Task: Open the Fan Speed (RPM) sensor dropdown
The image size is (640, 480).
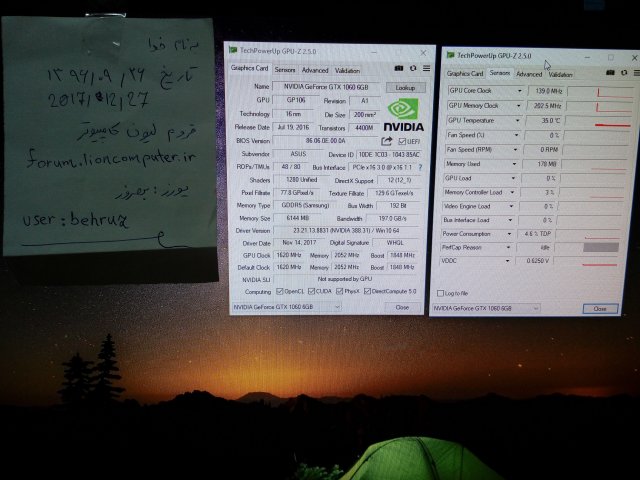Action: pyautogui.click(x=515, y=150)
